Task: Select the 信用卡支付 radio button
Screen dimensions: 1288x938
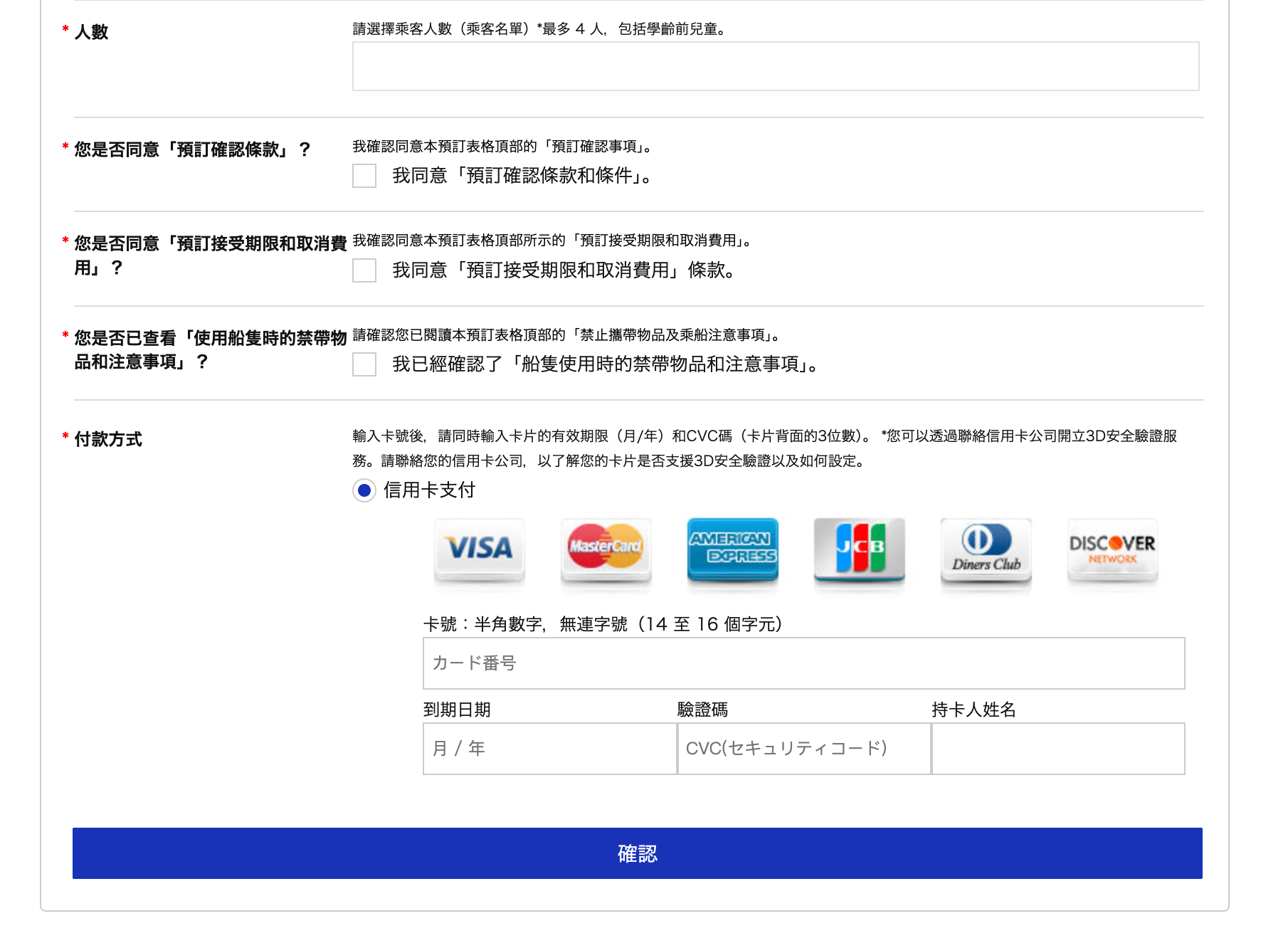Action: pyautogui.click(x=364, y=490)
